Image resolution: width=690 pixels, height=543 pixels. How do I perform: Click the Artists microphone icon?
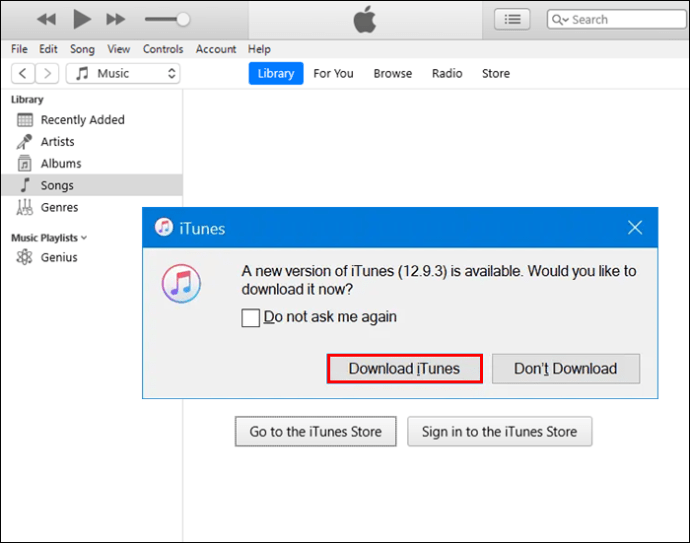pyautogui.click(x=24, y=142)
